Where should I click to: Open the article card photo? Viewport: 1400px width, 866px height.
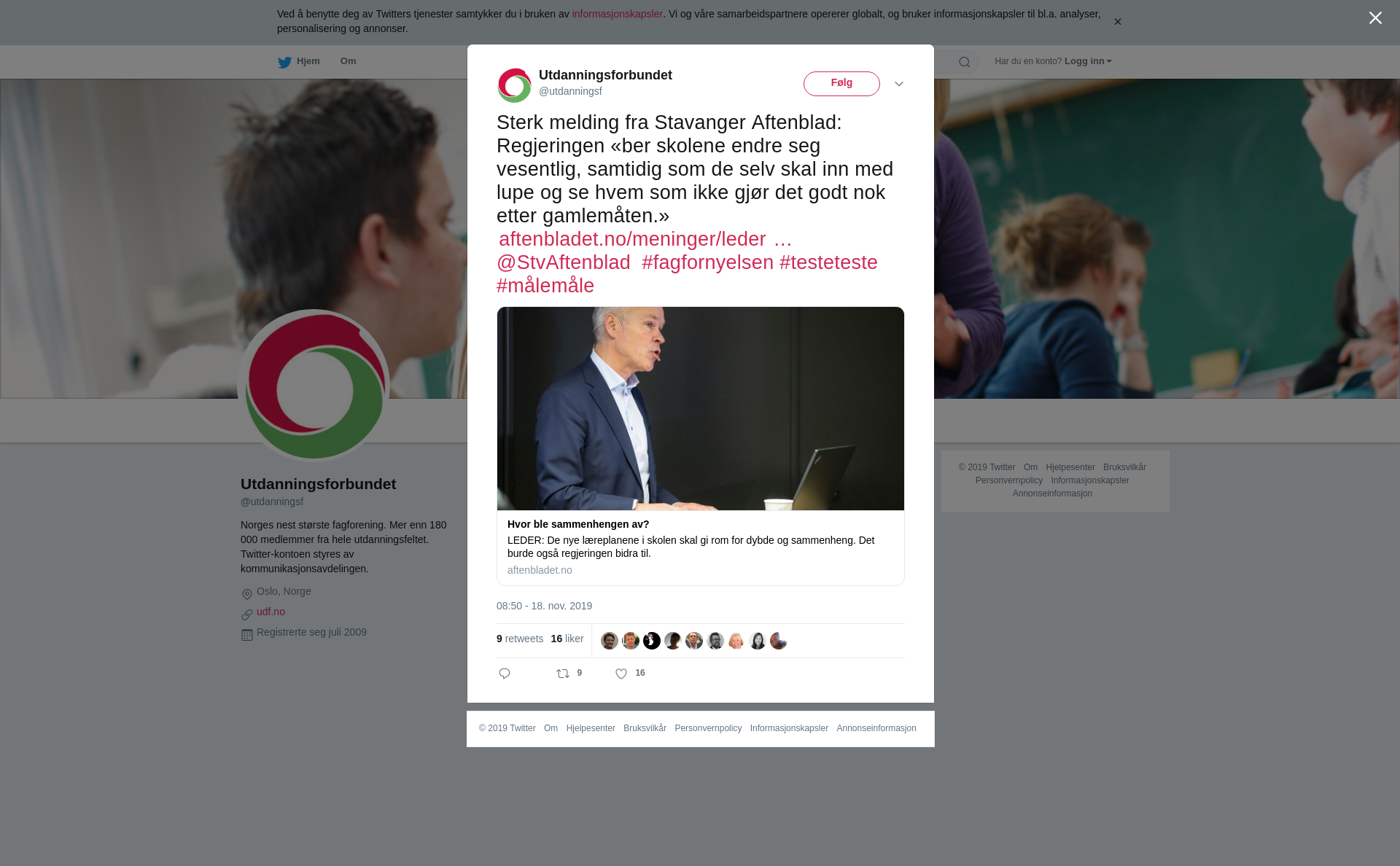pos(701,408)
